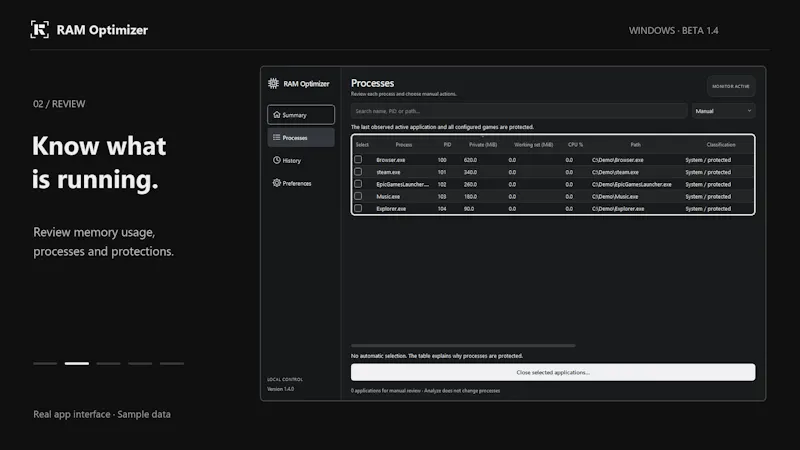Mark the Explorer.exe checkbox
This screenshot has height=450, width=800.
[x=358, y=209]
